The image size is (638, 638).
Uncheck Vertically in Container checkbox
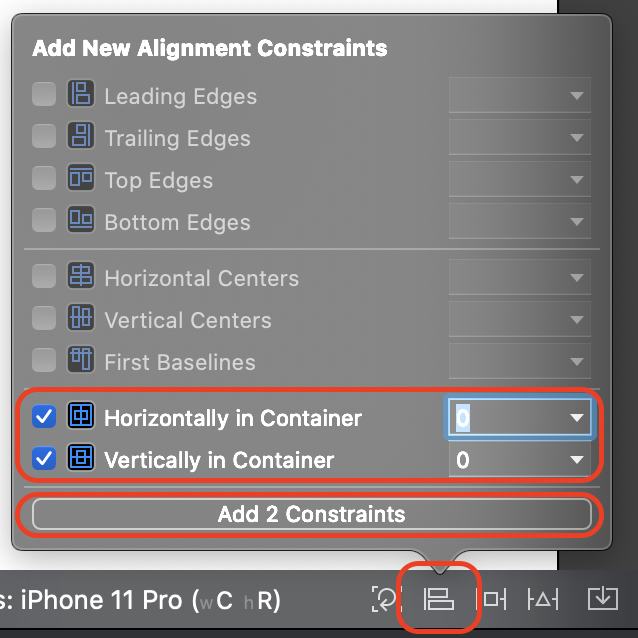click(x=44, y=458)
